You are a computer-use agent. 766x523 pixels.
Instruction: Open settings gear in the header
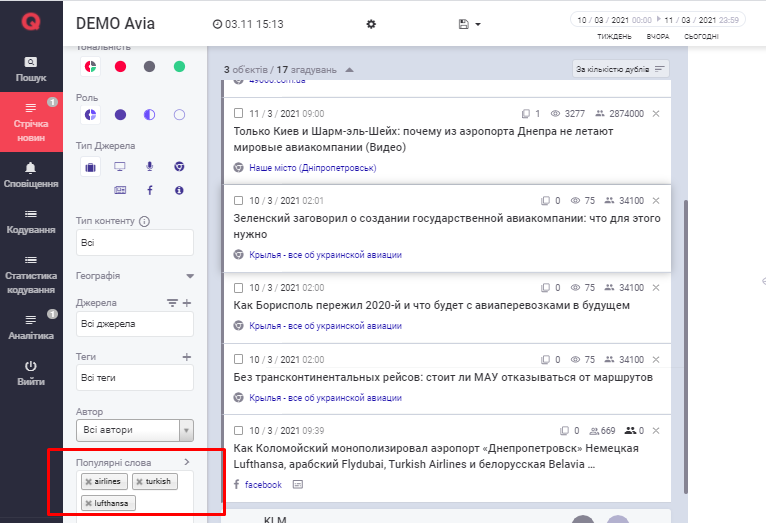pyautogui.click(x=371, y=24)
